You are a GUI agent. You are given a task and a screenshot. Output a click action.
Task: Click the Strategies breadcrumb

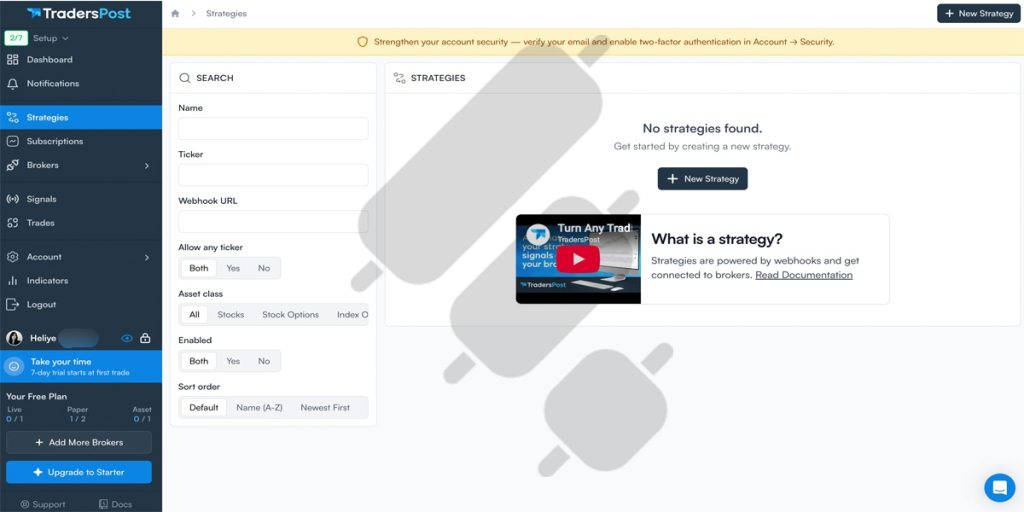coord(226,13)
